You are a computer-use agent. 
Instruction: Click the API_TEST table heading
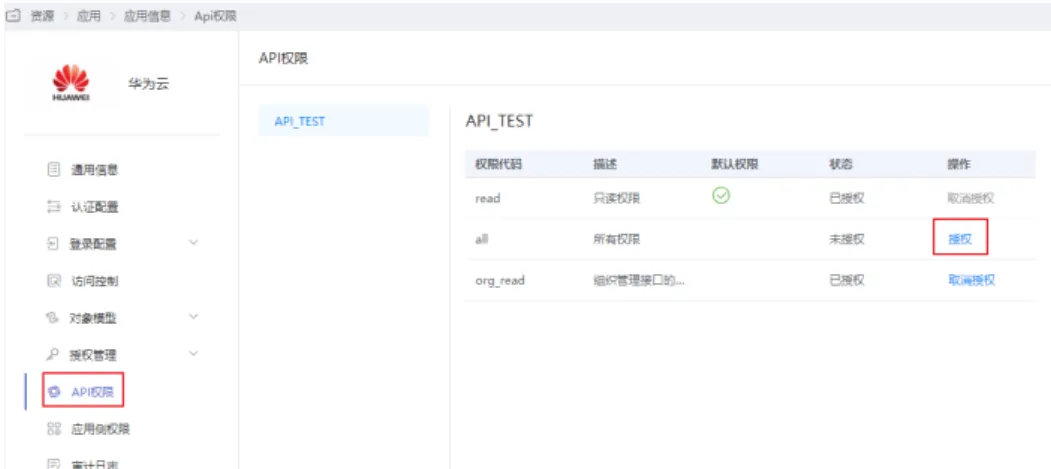point(499,121)
